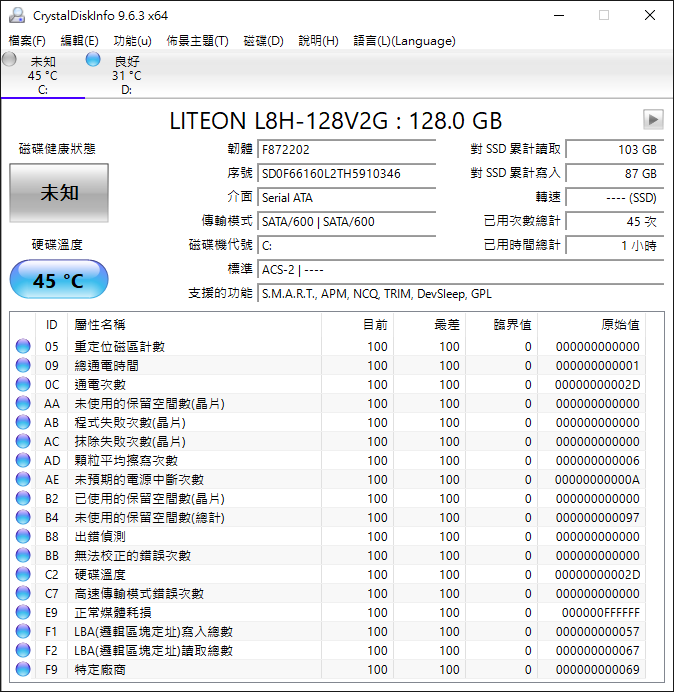Click the blue status circle for drive D:
The image size is (674, 692).
point(93,59)
